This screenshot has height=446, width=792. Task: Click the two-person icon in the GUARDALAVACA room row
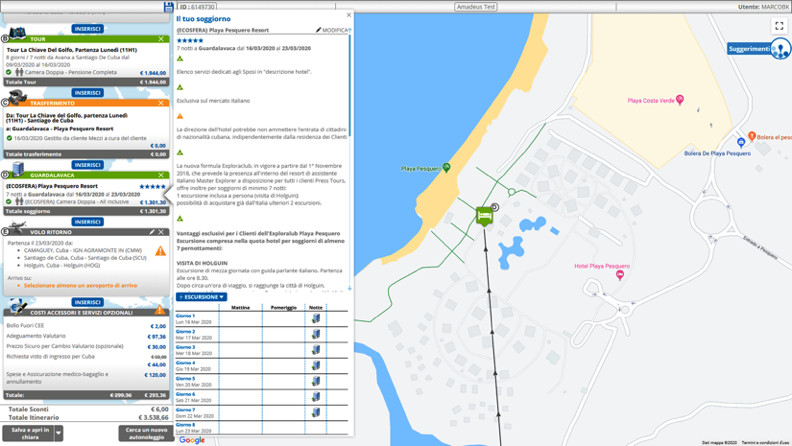coord(19,202)
